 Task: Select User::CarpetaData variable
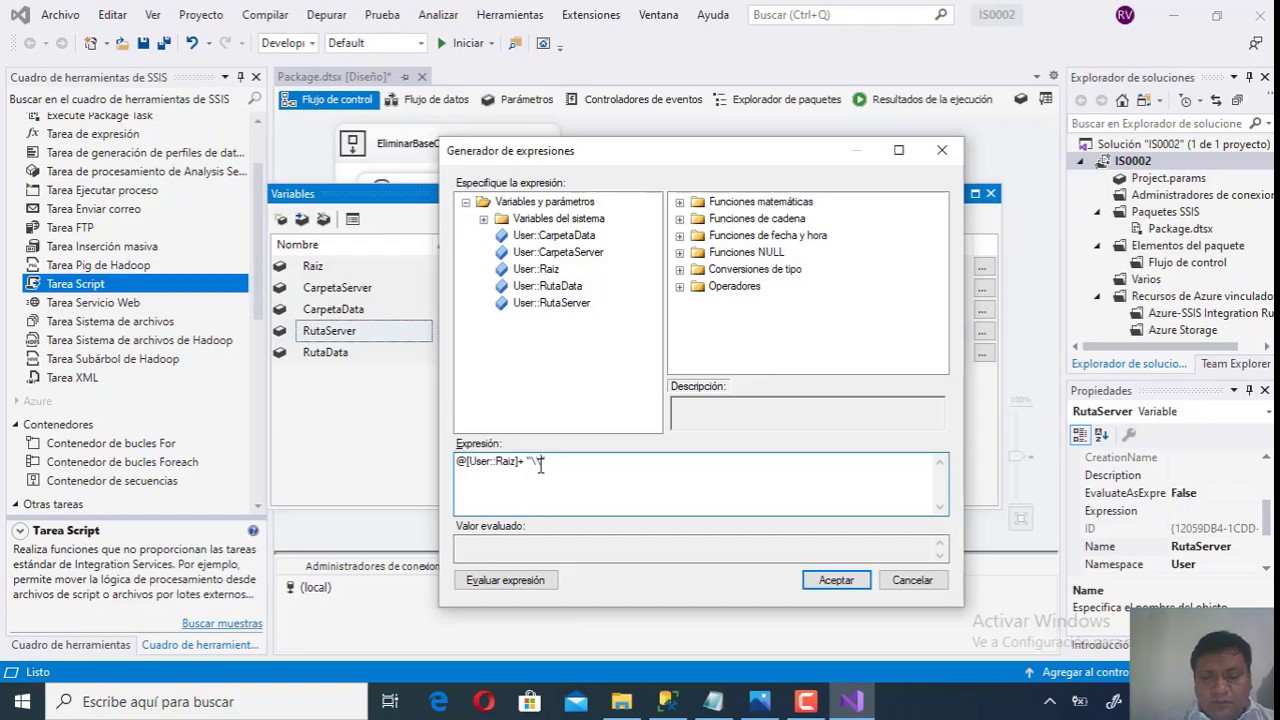click(554, 236)
